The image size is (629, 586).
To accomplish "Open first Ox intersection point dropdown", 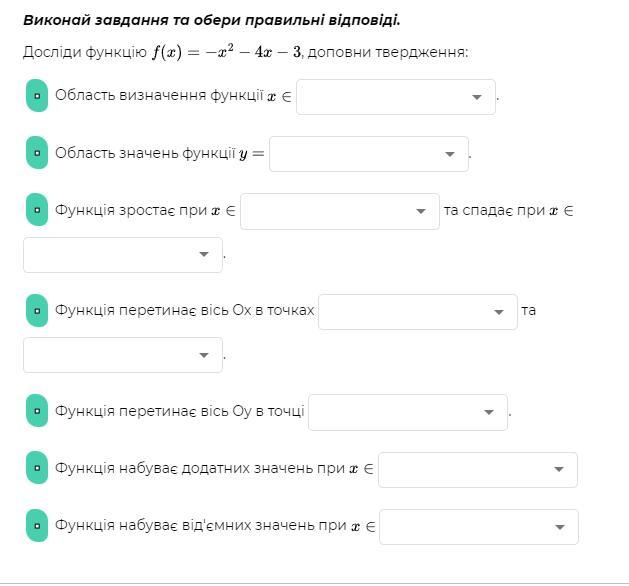I will (x=417, y=311).
